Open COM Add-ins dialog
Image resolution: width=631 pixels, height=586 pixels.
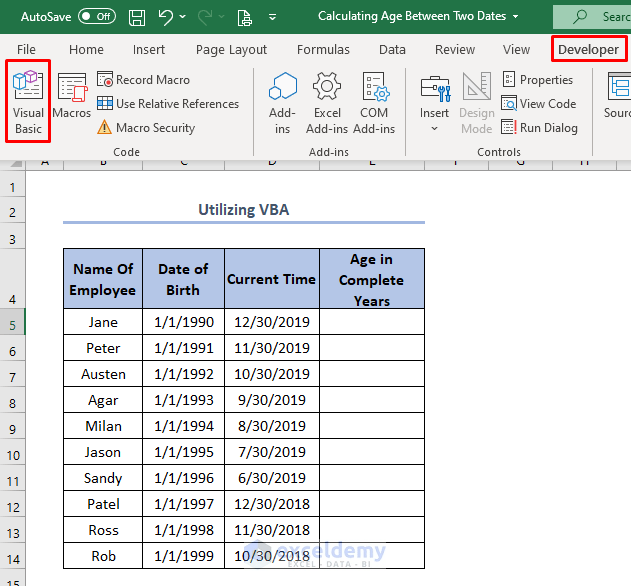click(374, 103)
